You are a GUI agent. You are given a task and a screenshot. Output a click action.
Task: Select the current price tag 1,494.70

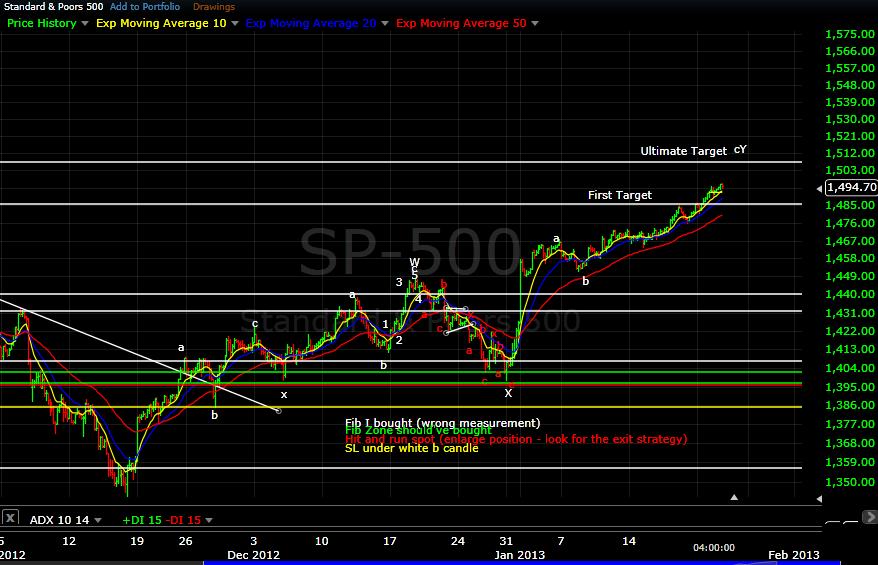[852, 187]
